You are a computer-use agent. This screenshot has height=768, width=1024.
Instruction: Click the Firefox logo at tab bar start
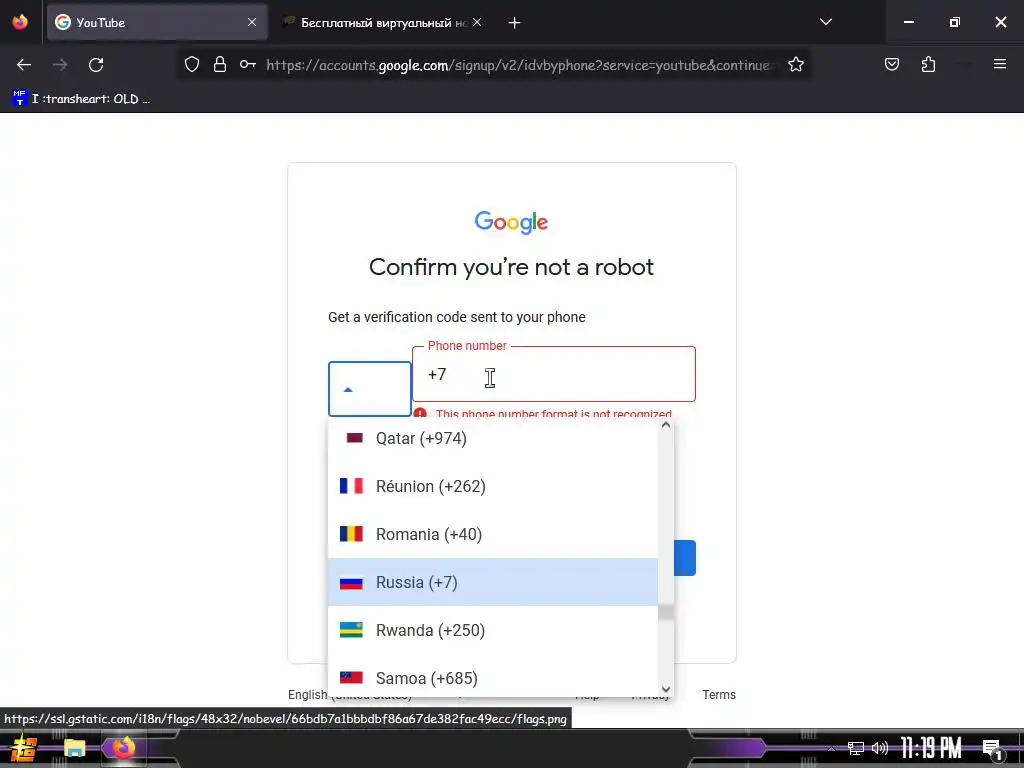click(x=20, y=22)
